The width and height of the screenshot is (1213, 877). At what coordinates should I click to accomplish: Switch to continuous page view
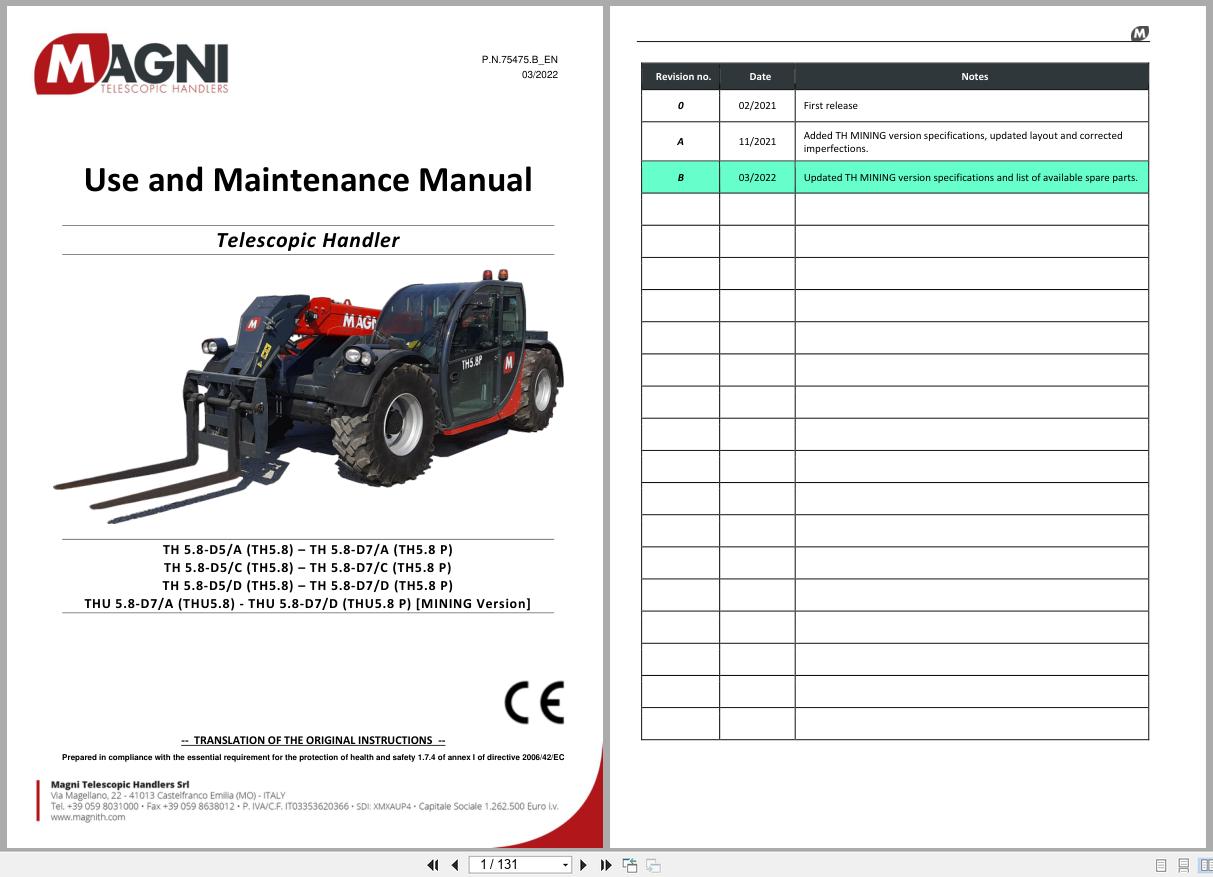point(1183,865)
